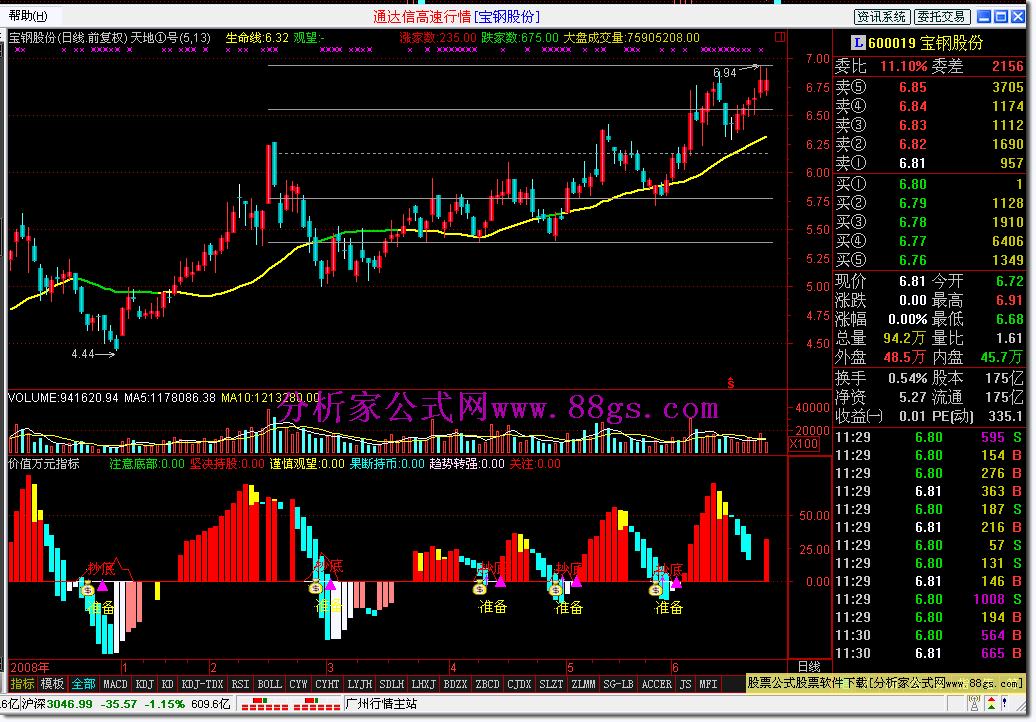
Task: Click the 卖① 6.81 ask row
Action: coord(930,163)
